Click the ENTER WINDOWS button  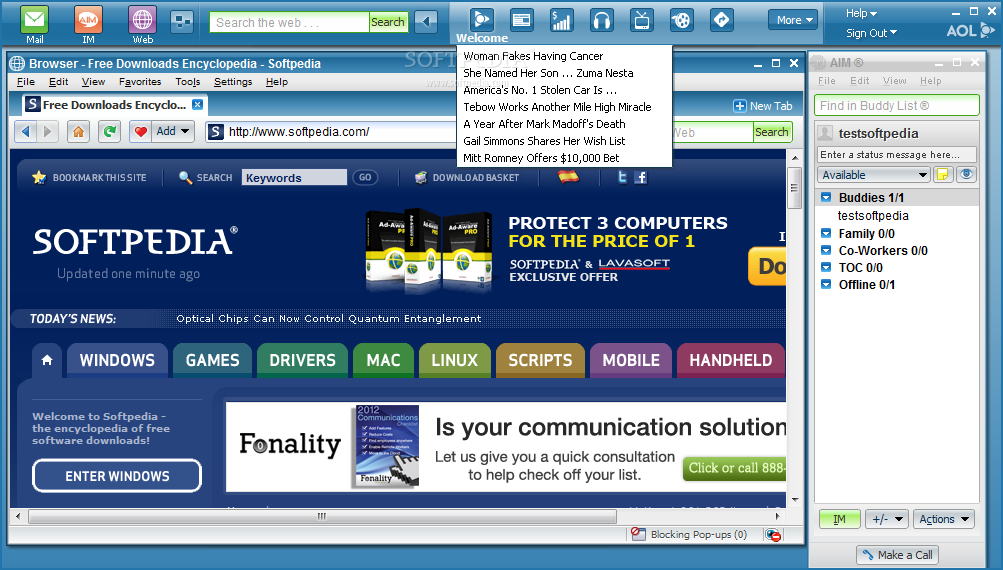tap(117, 476)
